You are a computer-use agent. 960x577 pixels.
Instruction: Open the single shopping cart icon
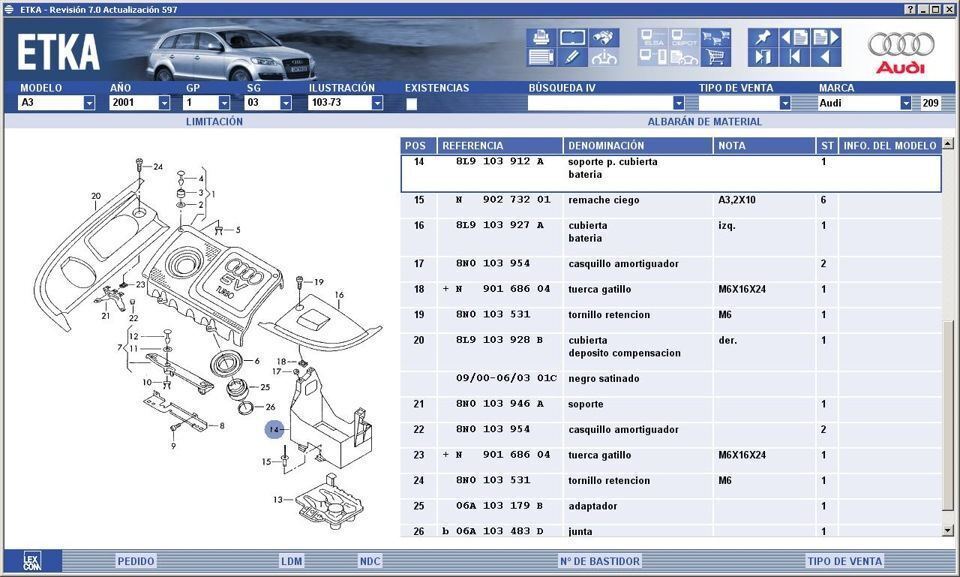click(715, 57)
